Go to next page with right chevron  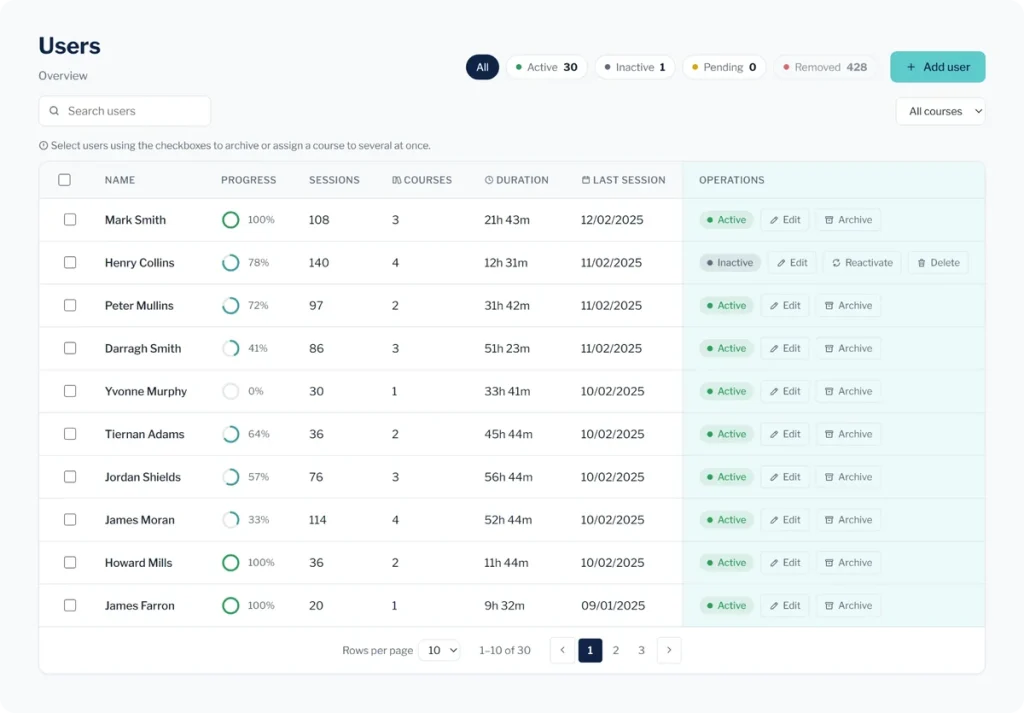point(669,650)
